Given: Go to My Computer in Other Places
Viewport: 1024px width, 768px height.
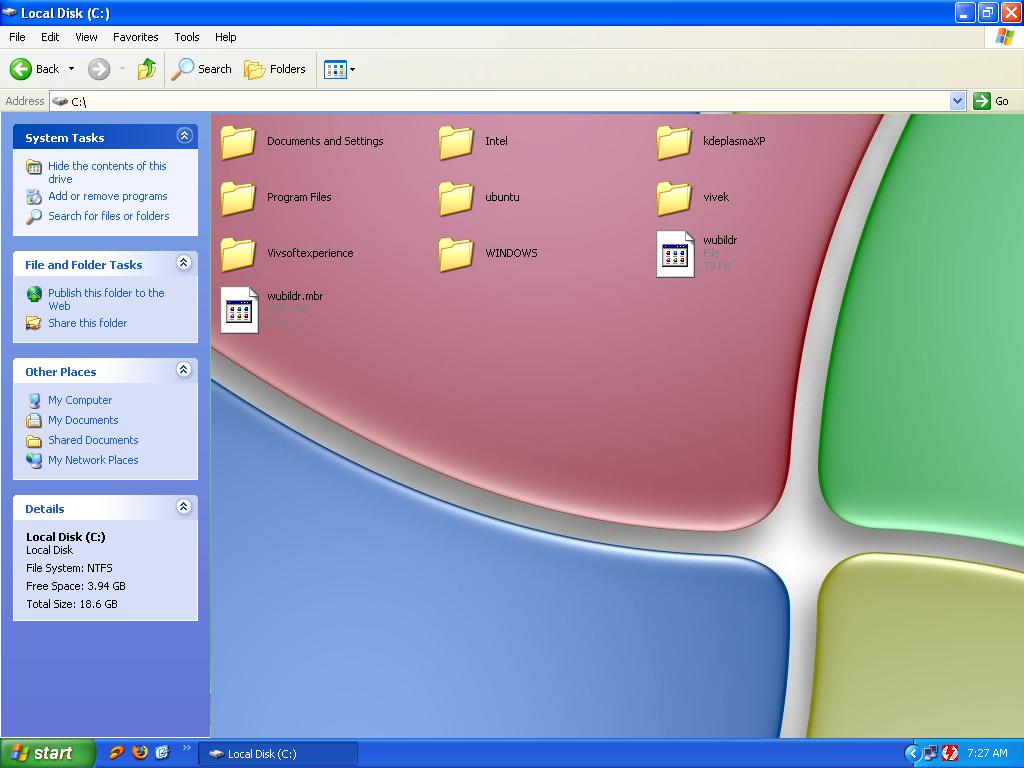Looking at the screenshot, I should [80, 400].
